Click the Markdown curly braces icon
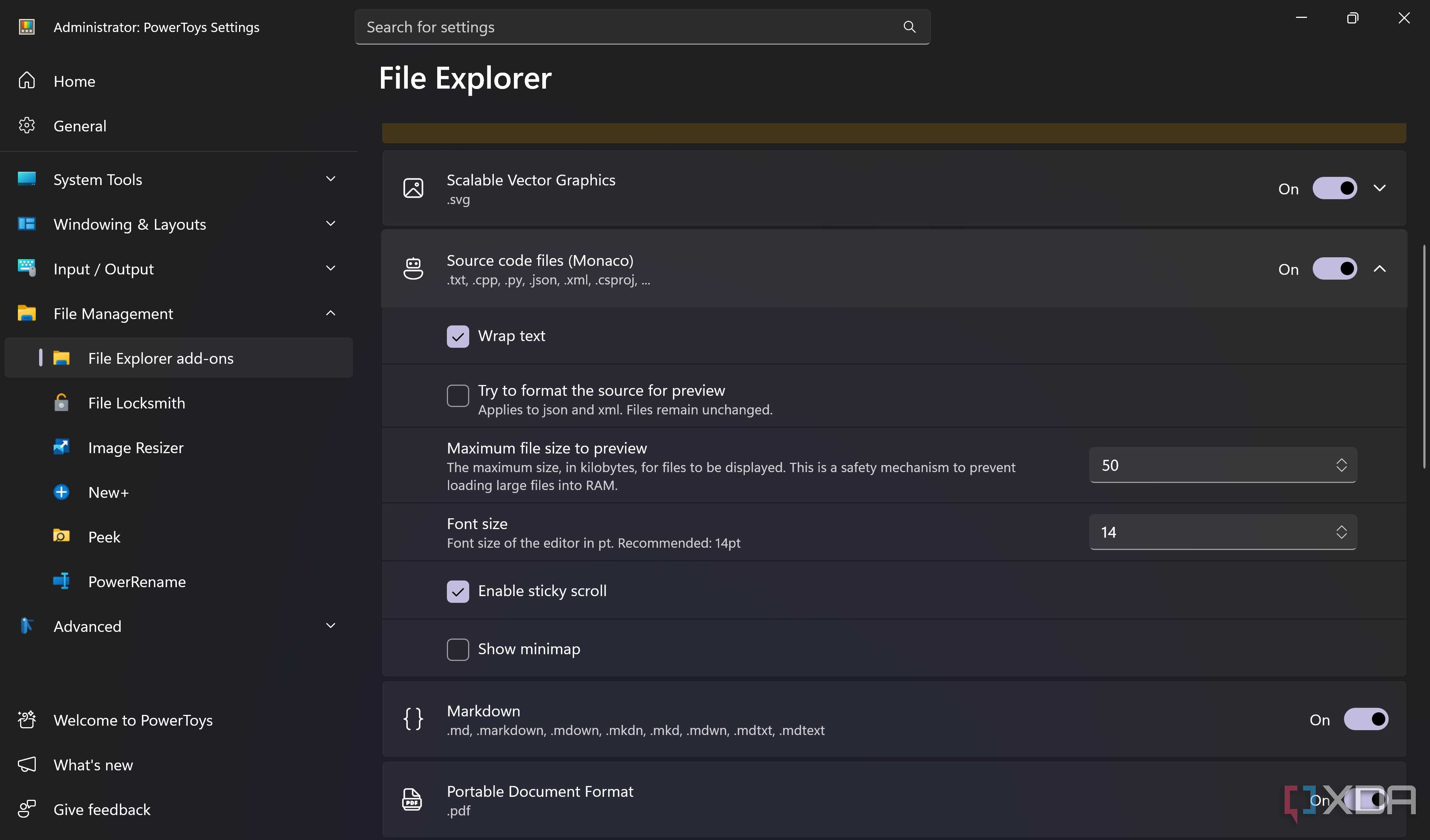 pos(413,719)
